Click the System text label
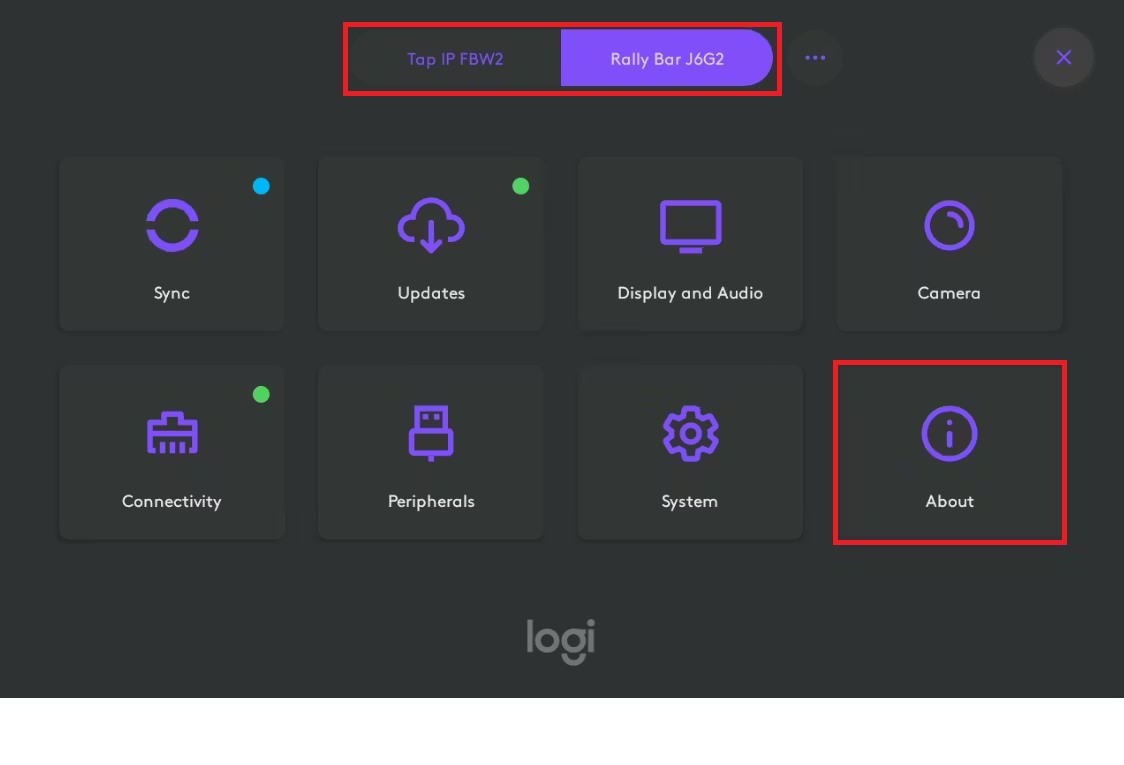The image size is (1124, 765). [x=690, y=501]
